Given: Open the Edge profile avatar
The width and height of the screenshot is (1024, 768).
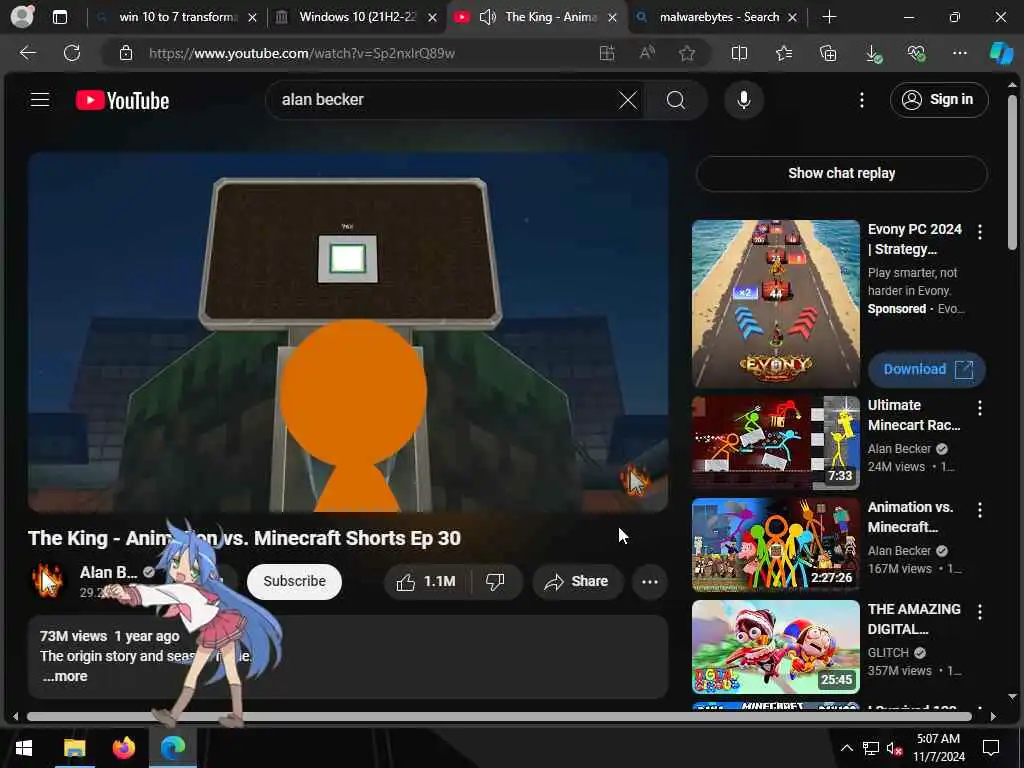Looking at the screenshot, I should tap(22, 16).
